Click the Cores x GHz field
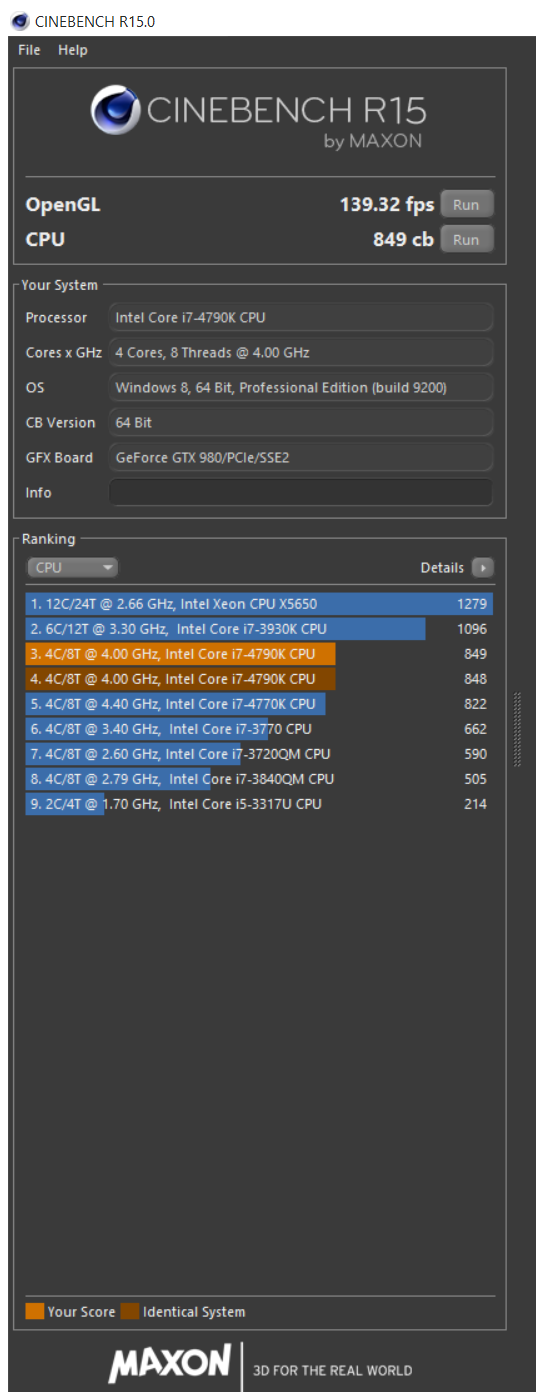Viewport: 536px width, 1398px height. tap(301, 352)
